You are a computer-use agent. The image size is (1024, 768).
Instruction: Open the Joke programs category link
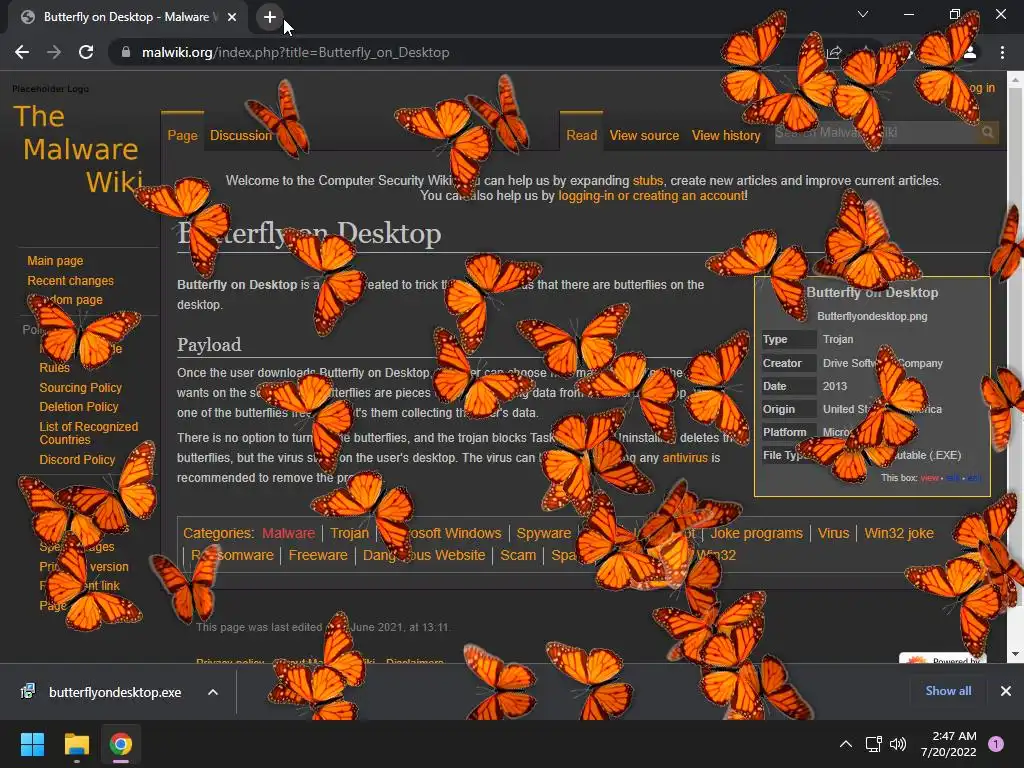click(756, 533)
